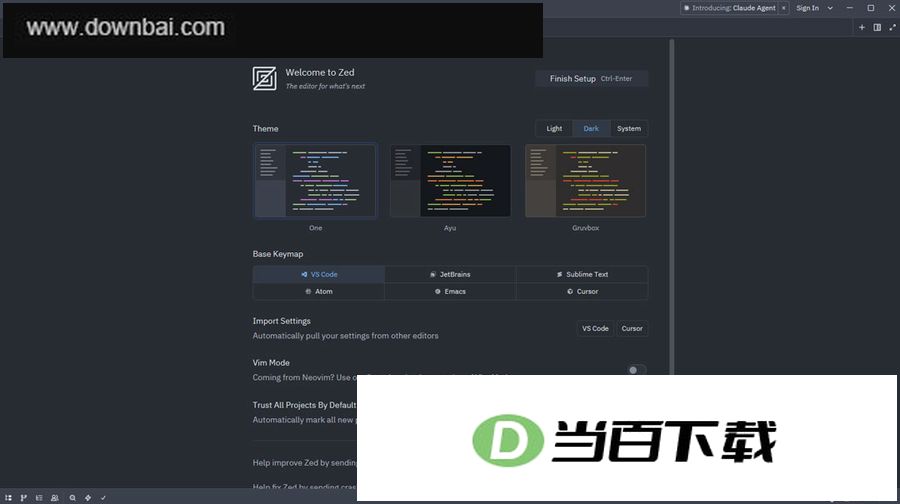The image size is (900, 504).
Task: Zoom the pane with expand arrows icon
Action: tap(892, 27)
